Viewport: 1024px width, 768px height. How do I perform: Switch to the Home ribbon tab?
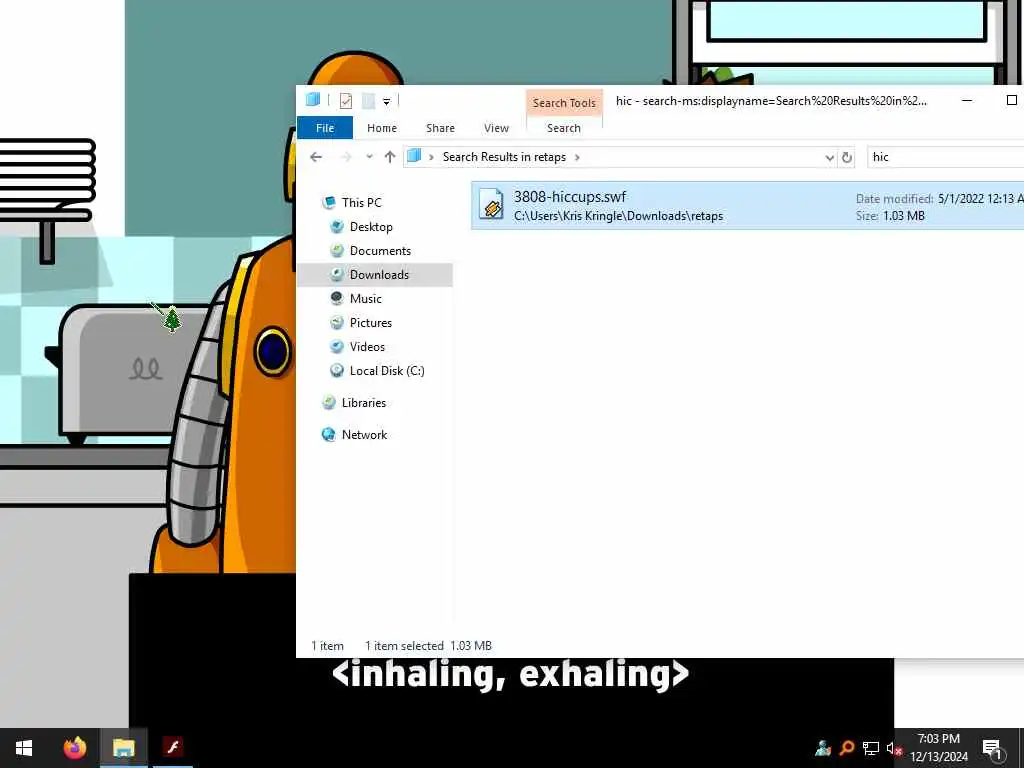pos(381,128)
